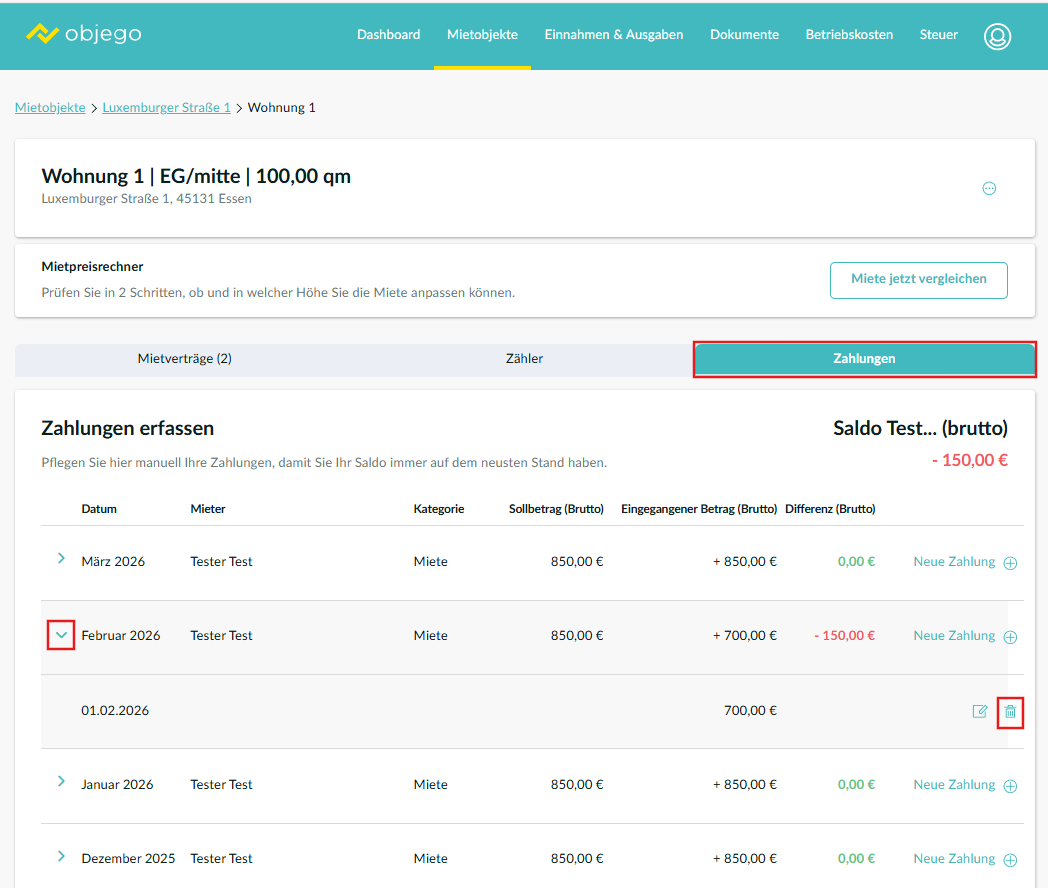1048x888 pixels.
Task: Open the user profile icon
Action: [996, 36]
